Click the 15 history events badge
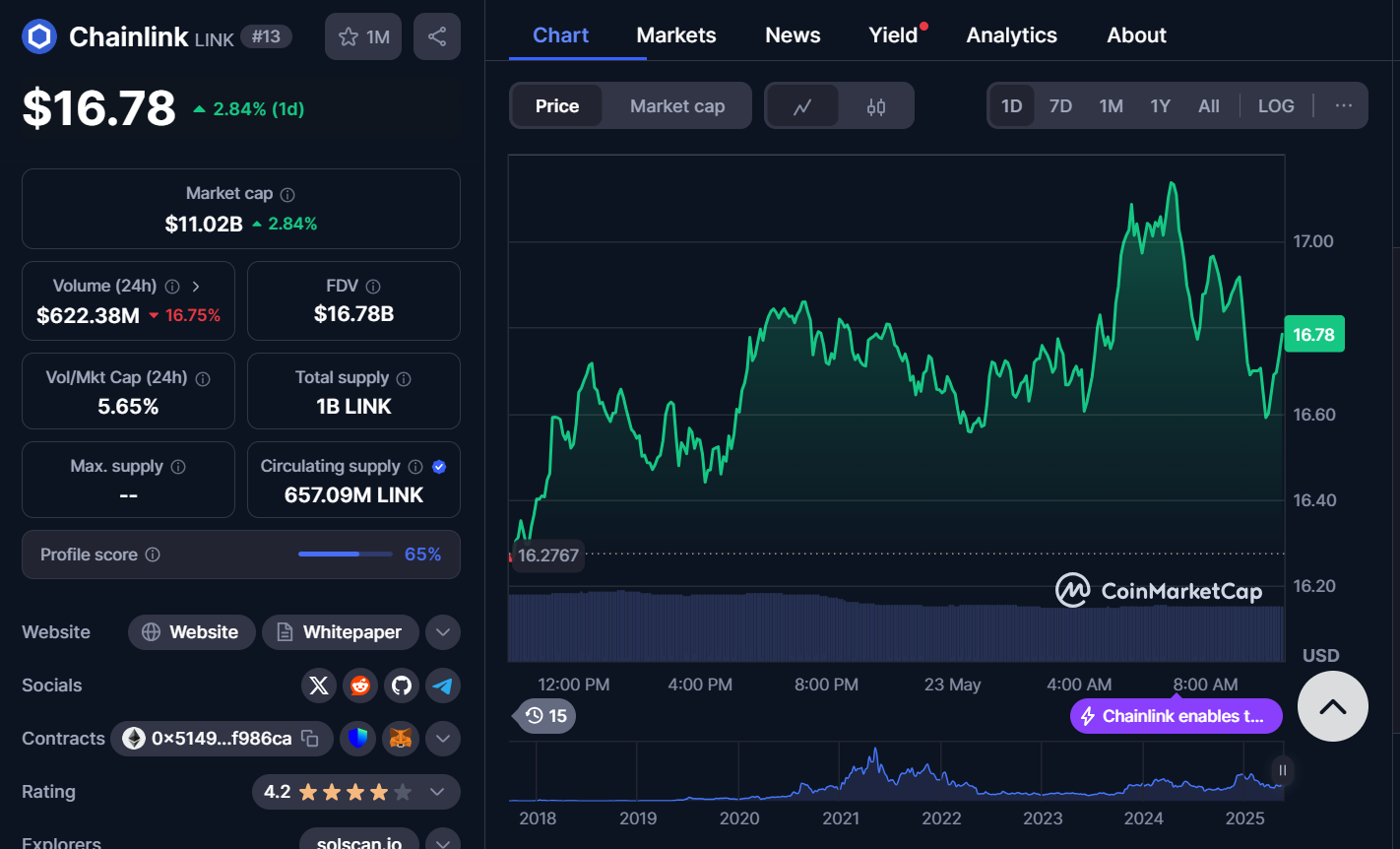 tap(544, 716)
